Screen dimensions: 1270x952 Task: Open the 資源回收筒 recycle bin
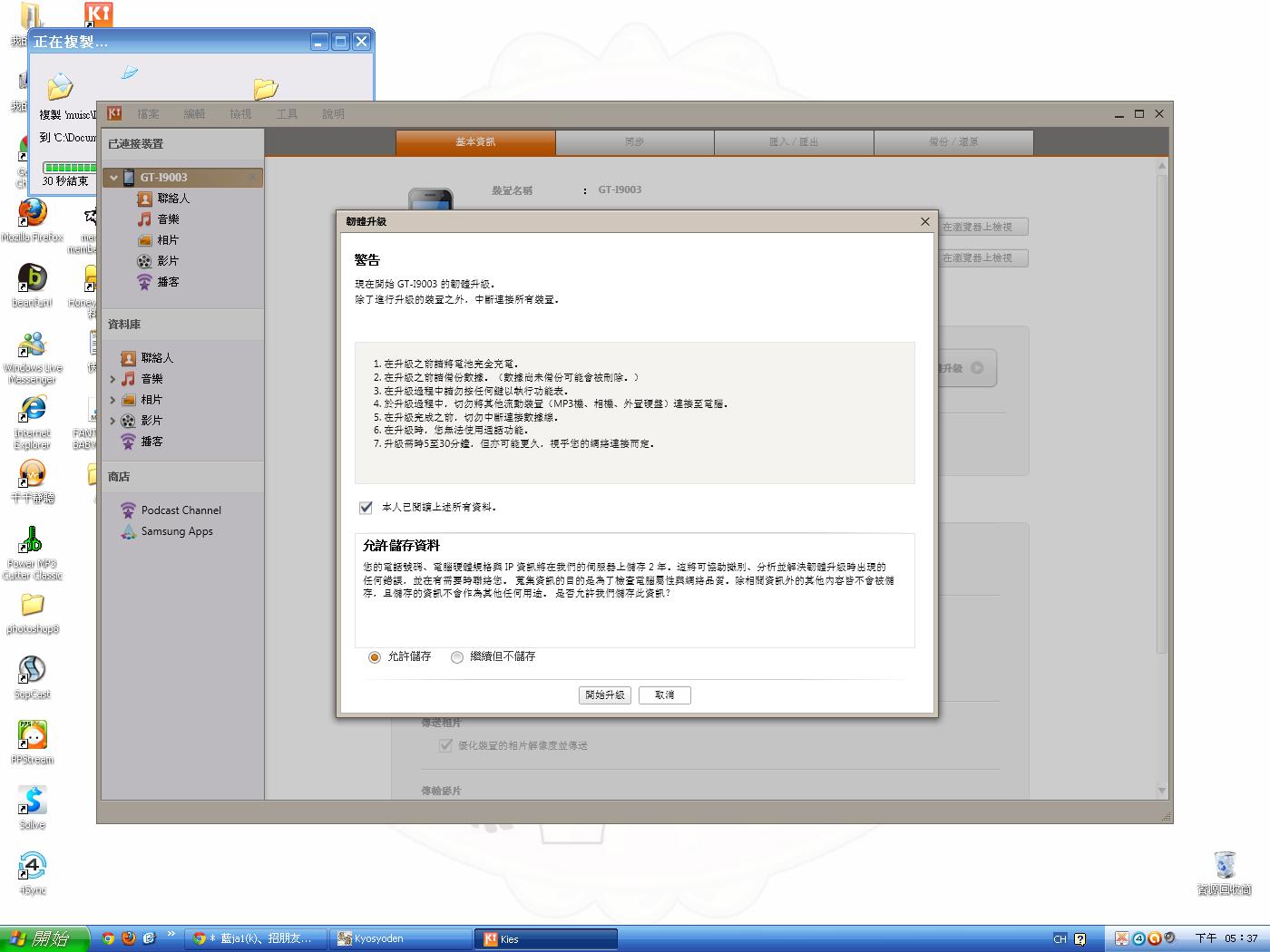click(1225, 873)
